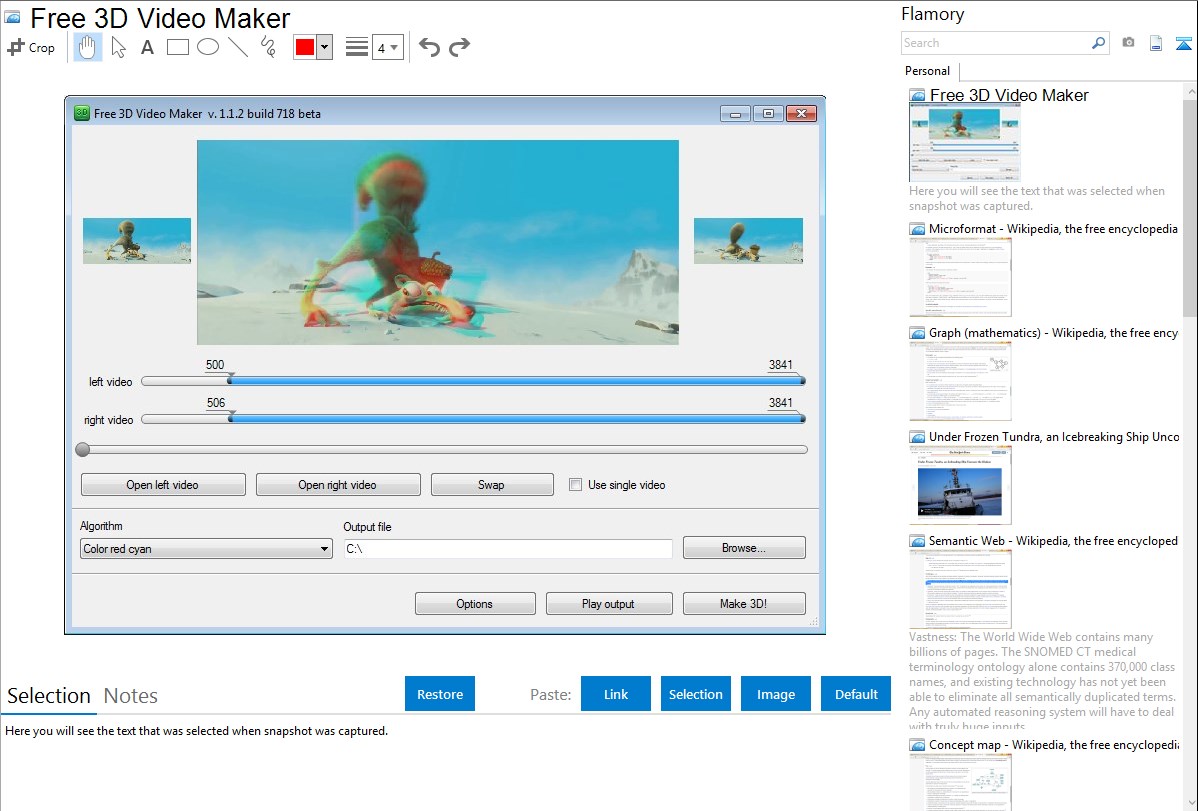Pick the rectangle drawing tool
The width and height of the screenshot is (1198, 811).
click(177, 47)
